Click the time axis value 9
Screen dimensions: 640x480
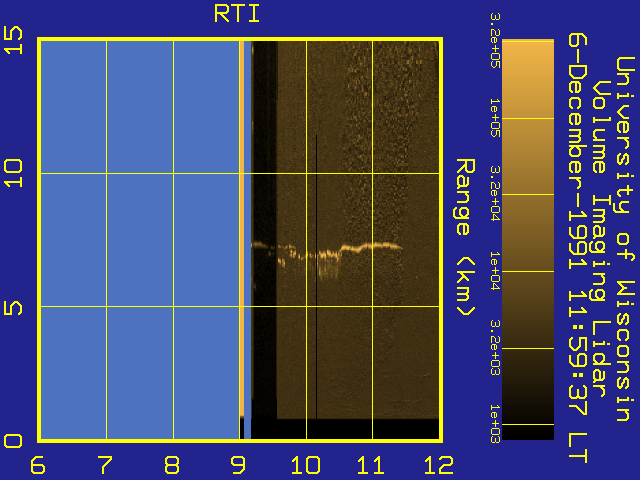(x=238, y=465)
